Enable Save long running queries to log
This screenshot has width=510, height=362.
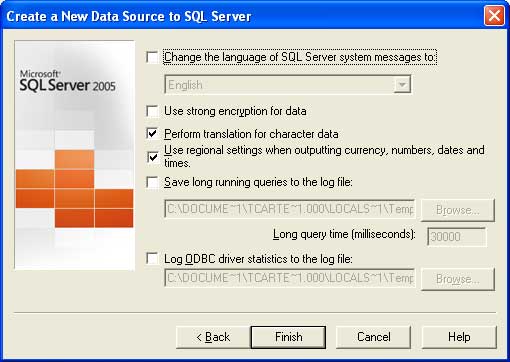point(152,182)
